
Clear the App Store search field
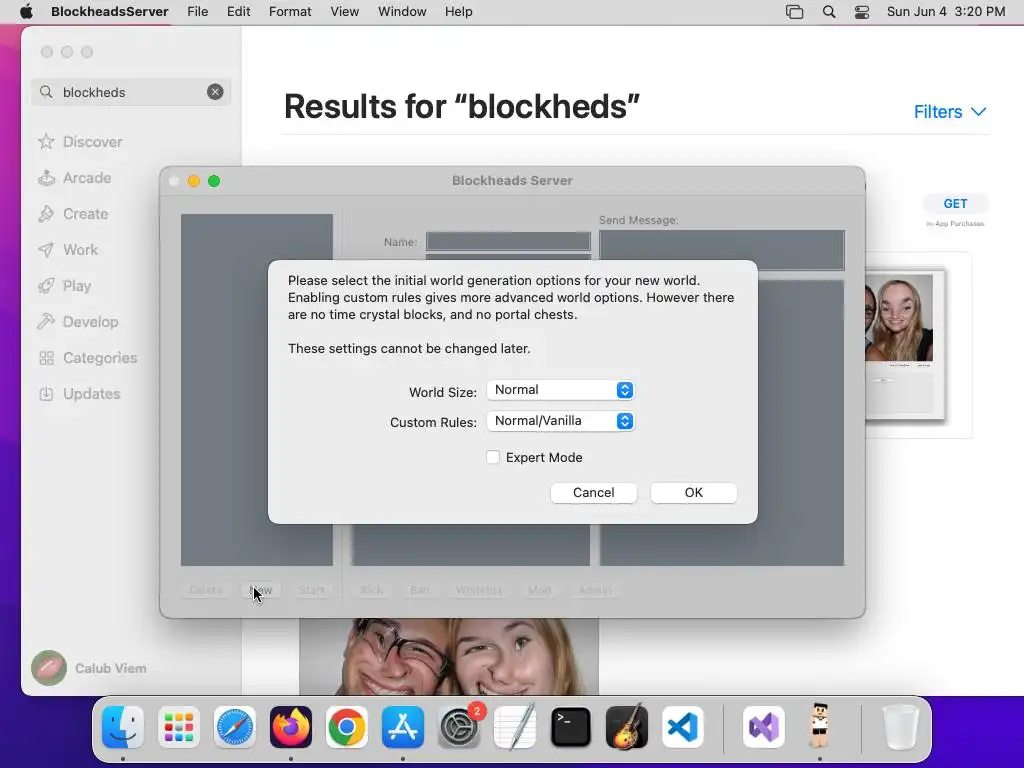[x=215, y=92]
